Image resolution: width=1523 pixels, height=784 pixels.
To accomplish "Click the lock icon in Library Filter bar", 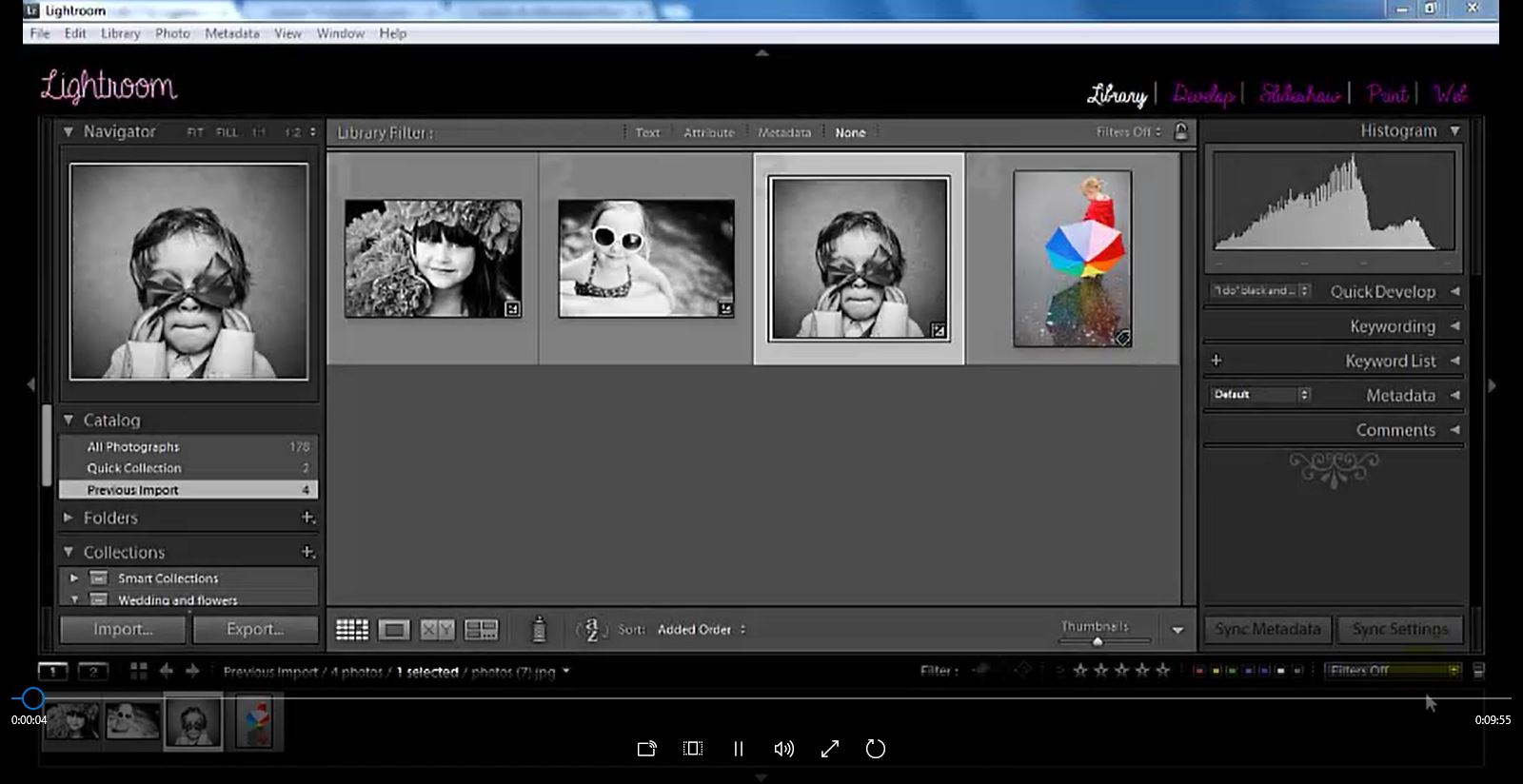I will point(1181,132).
